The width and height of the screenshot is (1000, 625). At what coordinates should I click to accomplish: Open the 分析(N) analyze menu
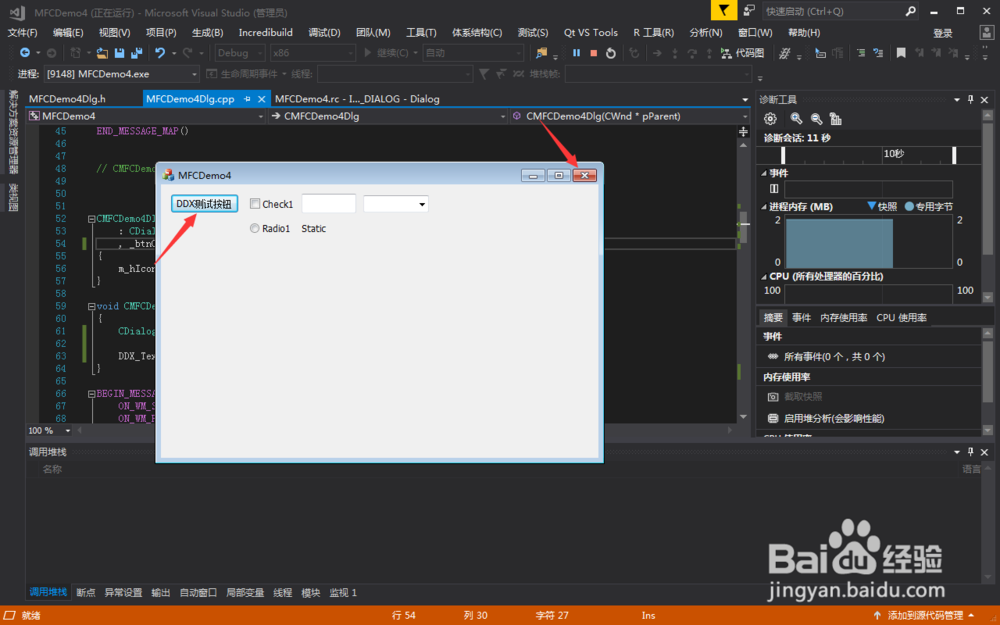point(705,33)
